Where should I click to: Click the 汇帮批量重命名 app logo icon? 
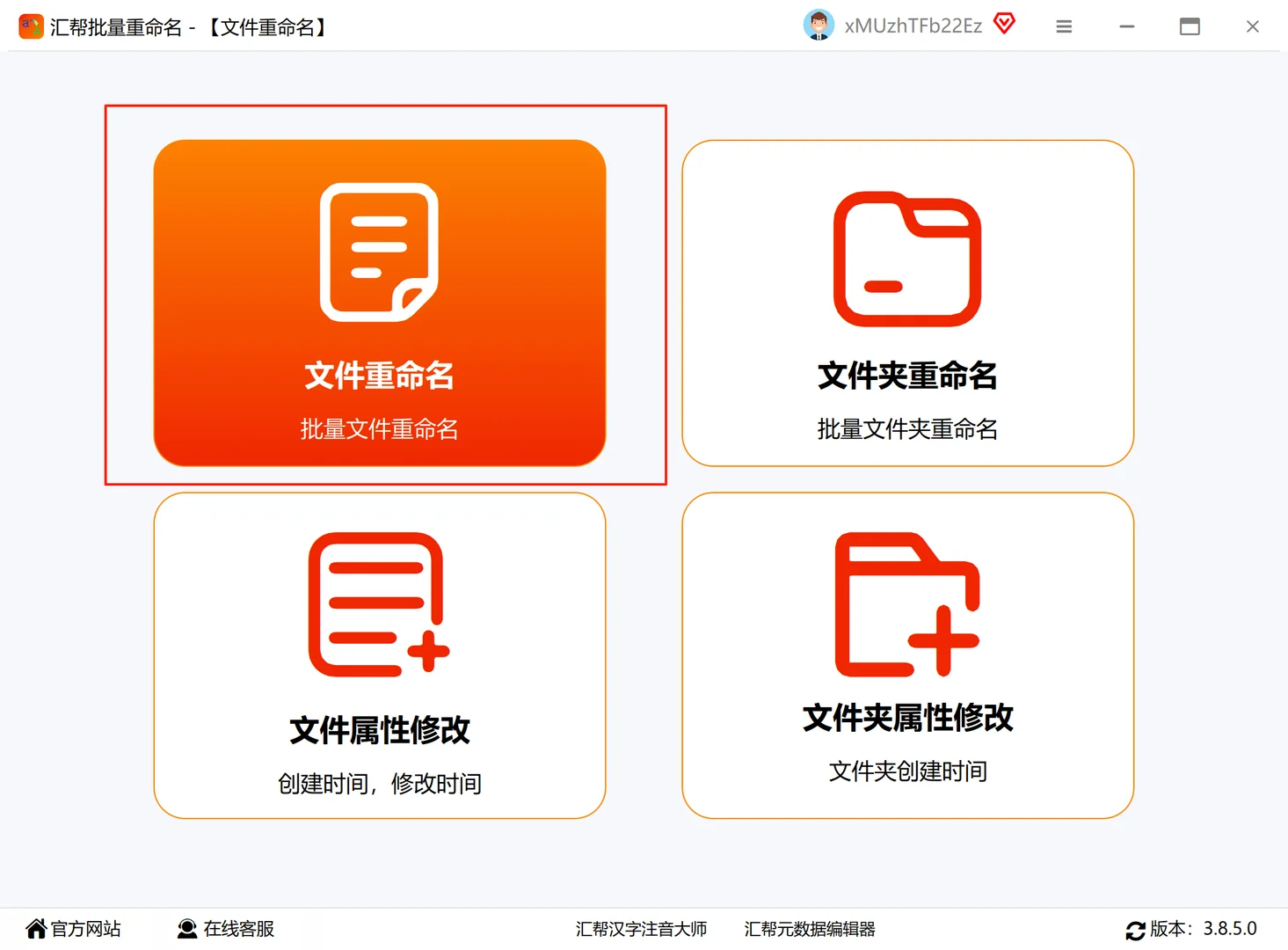tap(31, 26)
